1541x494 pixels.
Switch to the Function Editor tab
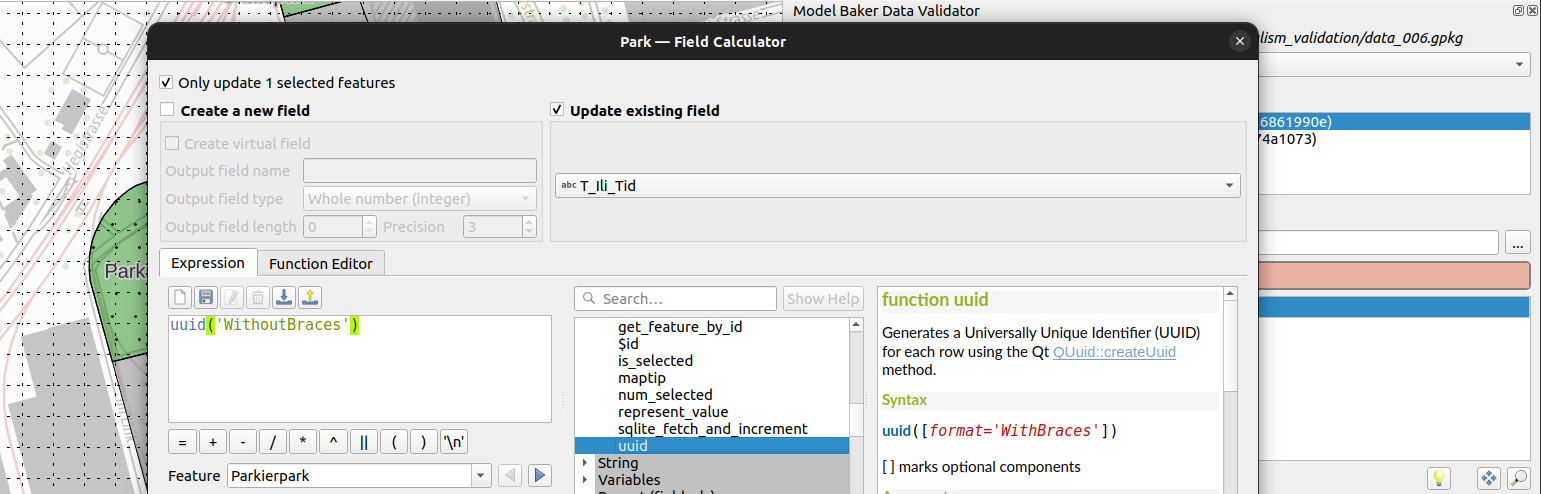click(320, 264)
